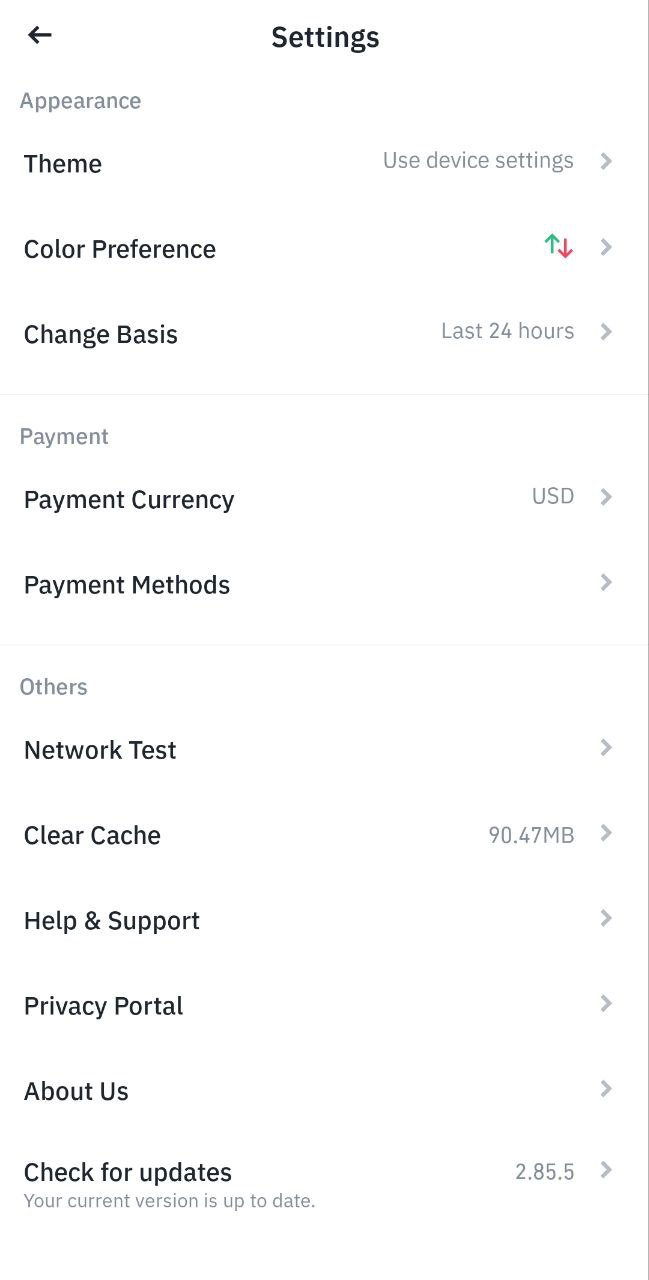Viewport: 649px width, 1280px height.
Task: Tap the chevron next to Theme
Action: tap(606, 161)
